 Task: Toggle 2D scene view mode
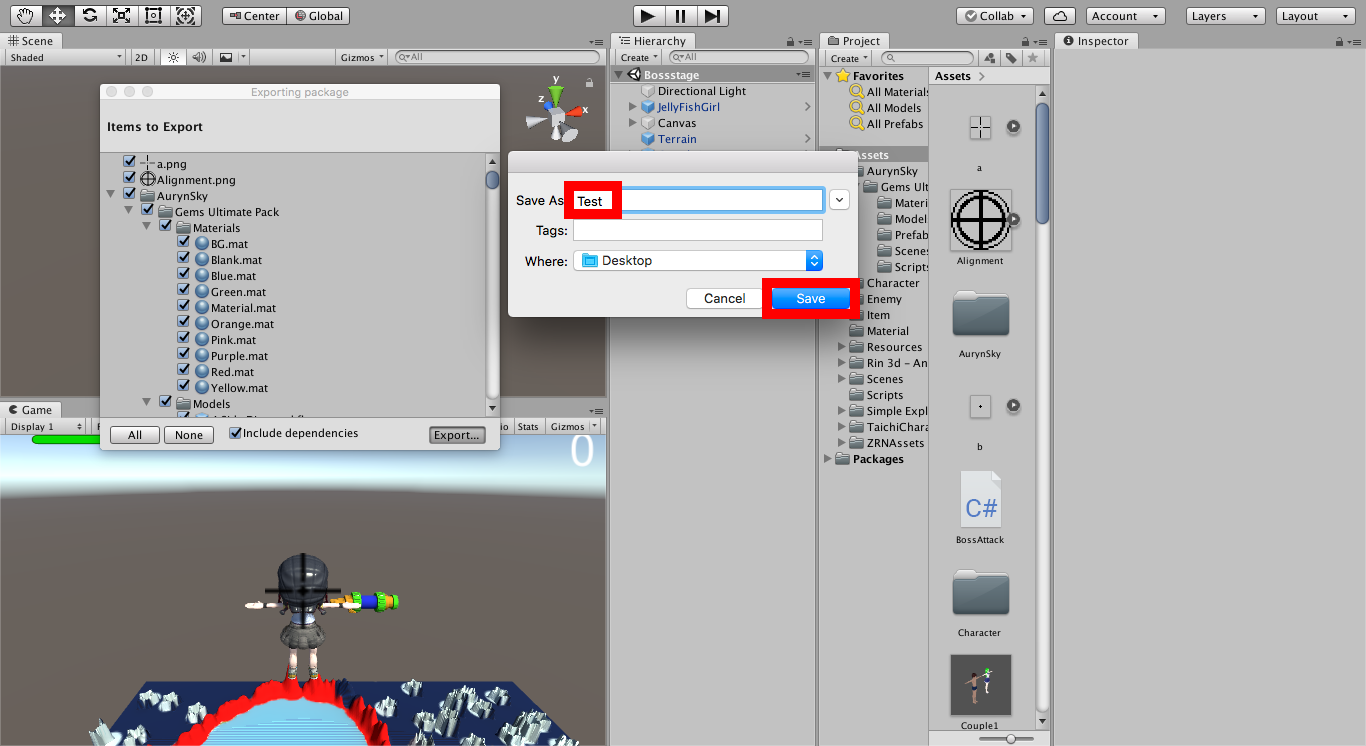coord(141,57)
